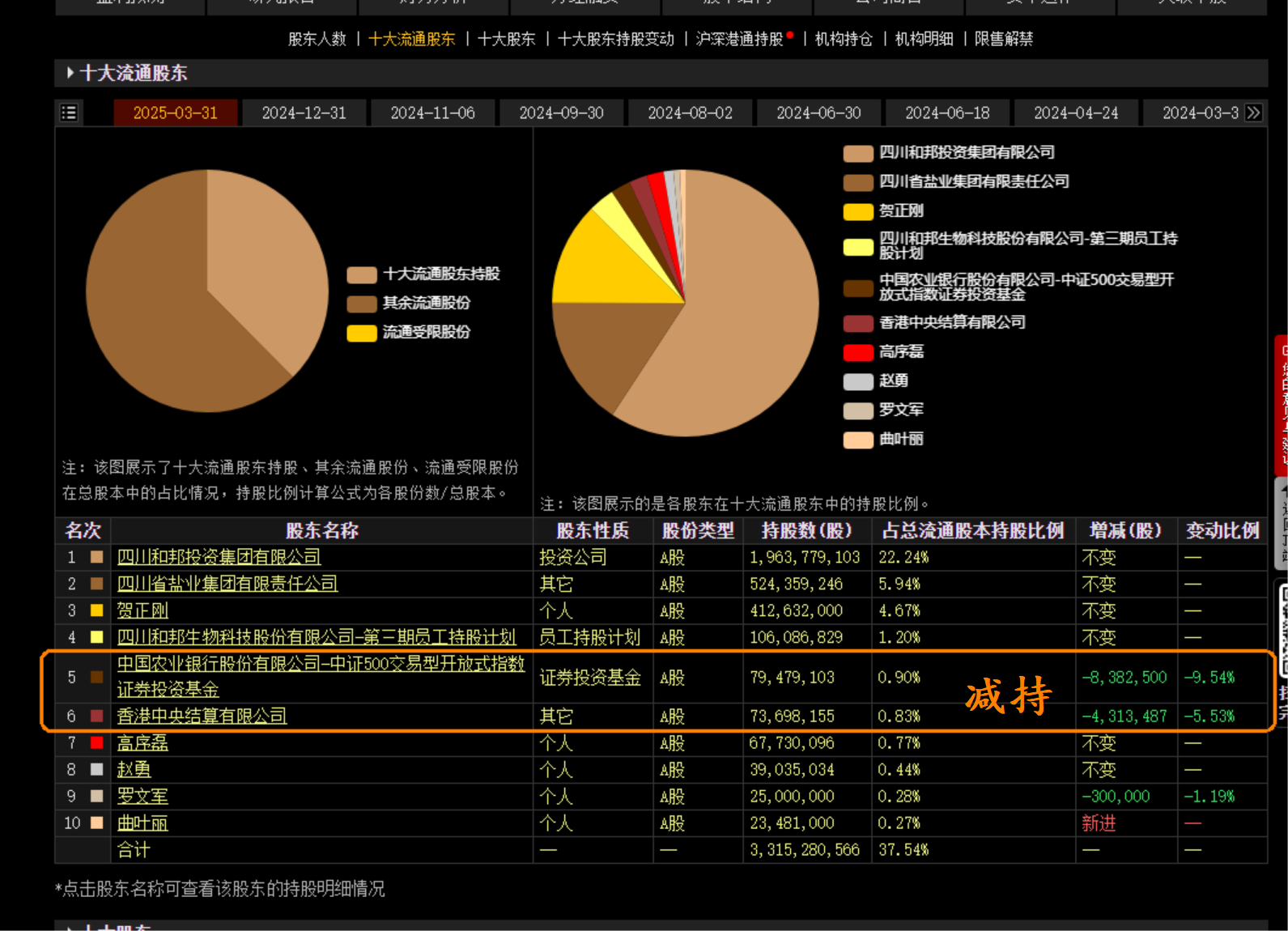Select the 2024-08-02 report date
1288x931 pixels.
click(x=691, y=113)
